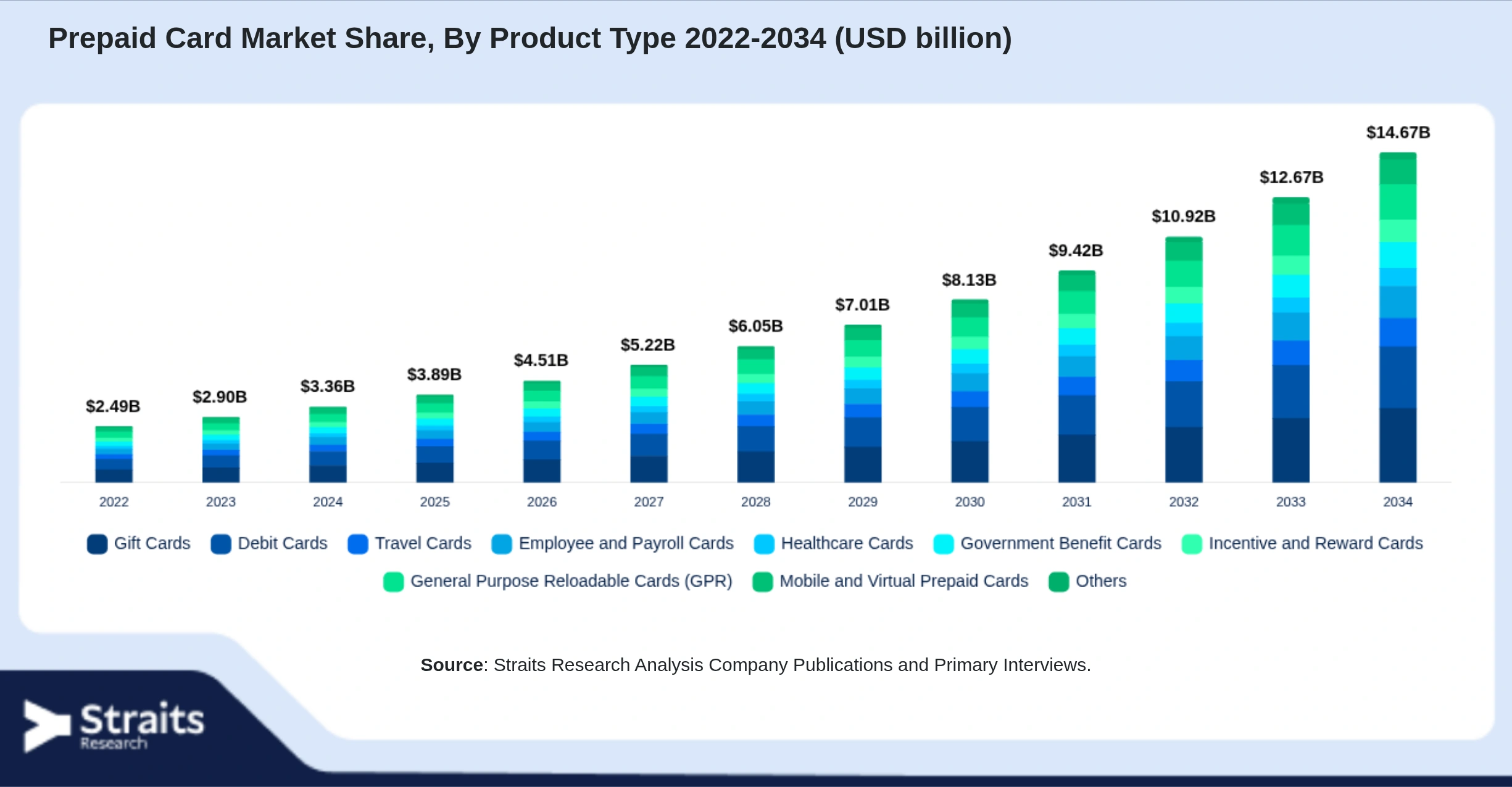This screenshot has height=787, width=1512.
Task: Click the $8.13B value label
Action: coord(970,280)
